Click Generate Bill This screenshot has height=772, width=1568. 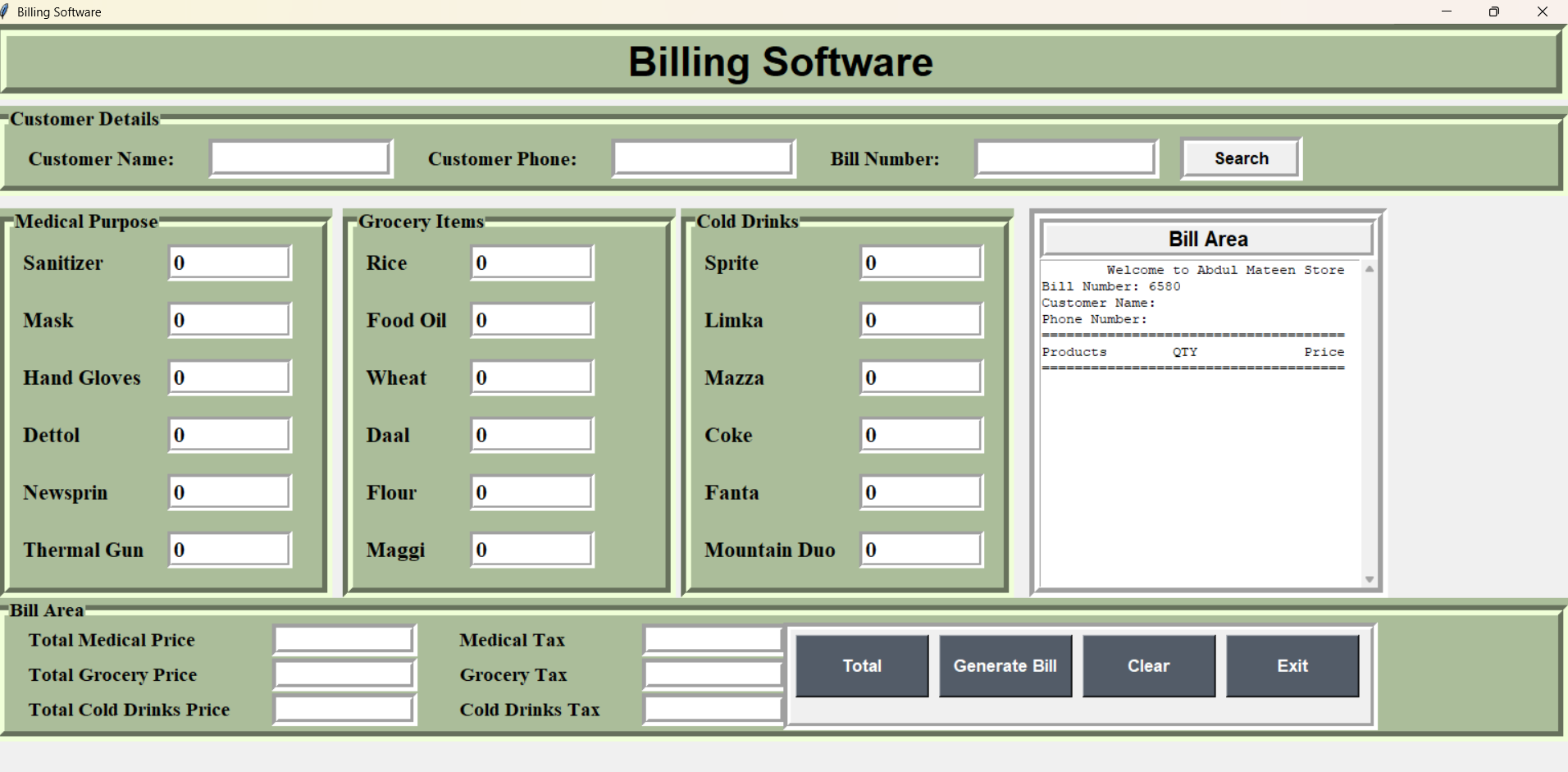[x=1005, y=665]
